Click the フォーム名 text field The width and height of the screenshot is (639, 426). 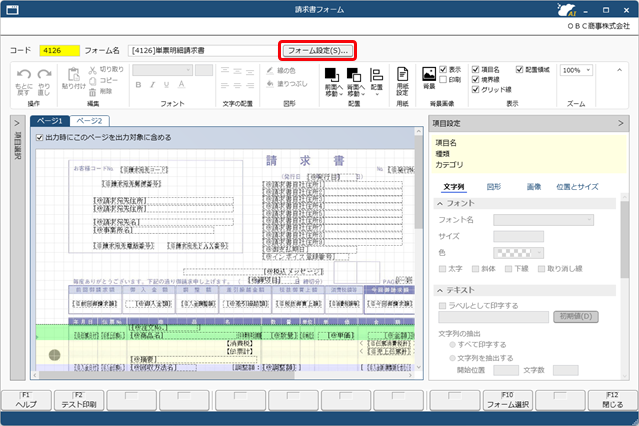(x=204, y=51)
